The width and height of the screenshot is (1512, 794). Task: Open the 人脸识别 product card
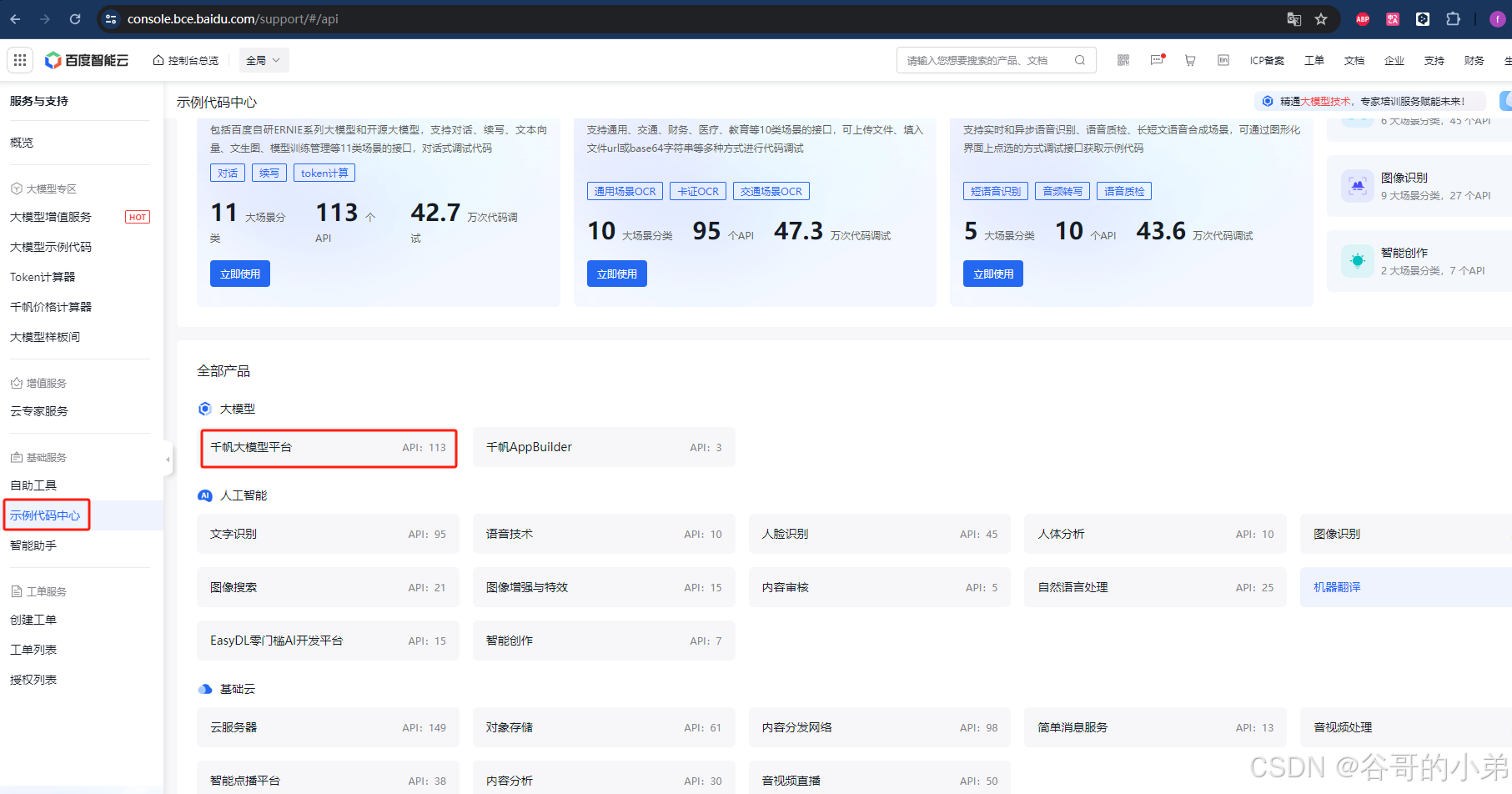(x=880, y=534)
